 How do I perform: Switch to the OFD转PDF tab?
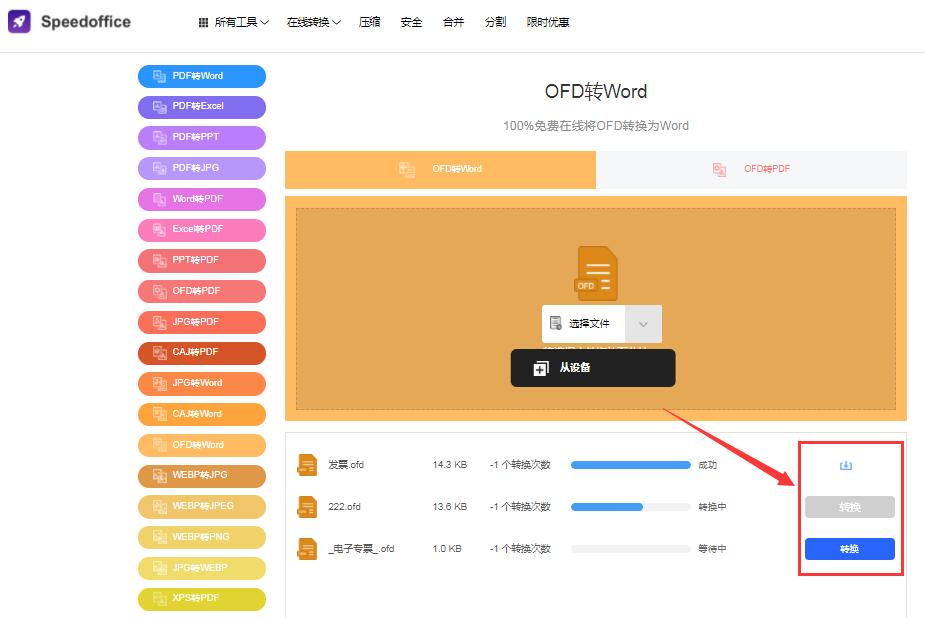point(751,170)
